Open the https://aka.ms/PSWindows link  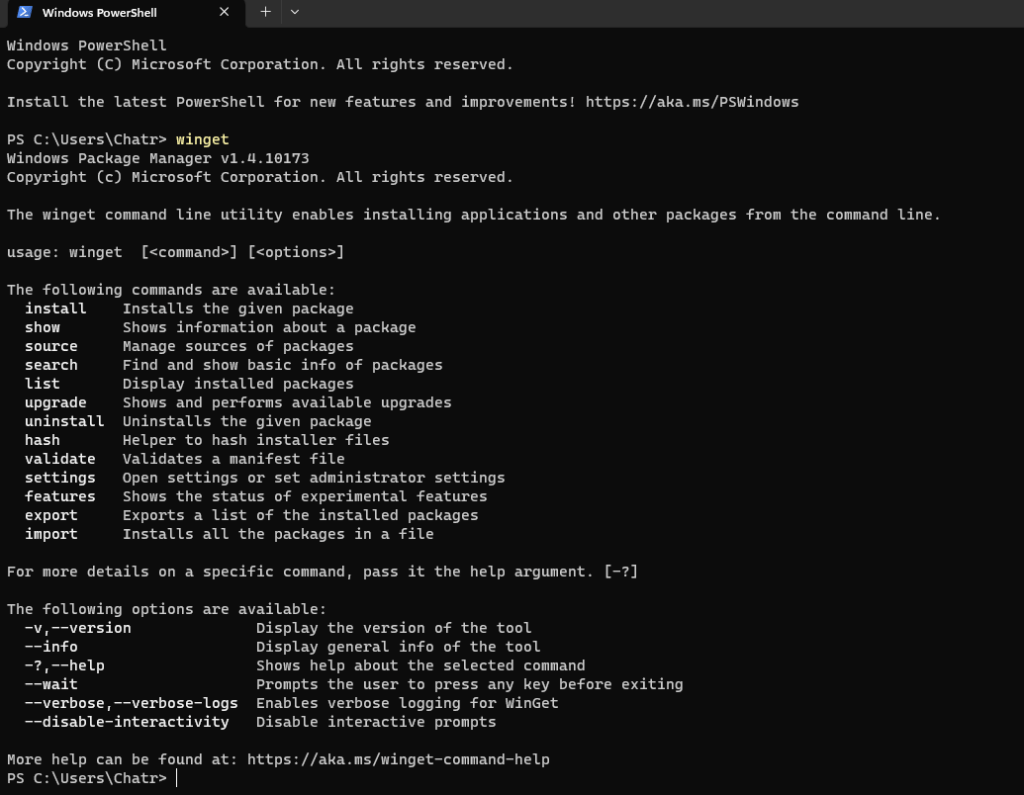(x=692, y=102)
